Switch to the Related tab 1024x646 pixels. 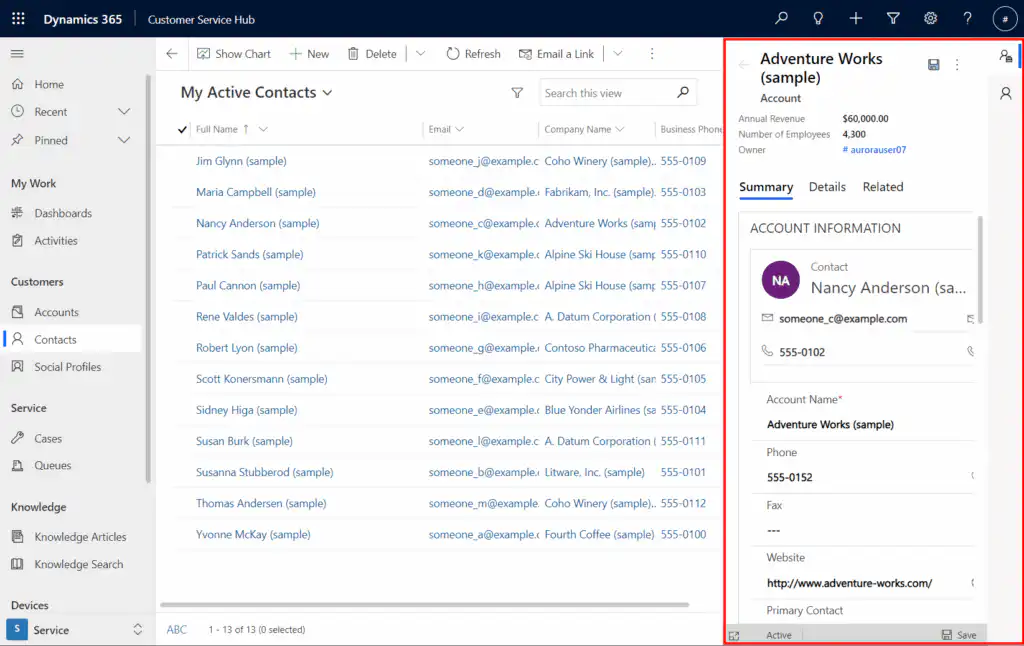tap(883, 187)
